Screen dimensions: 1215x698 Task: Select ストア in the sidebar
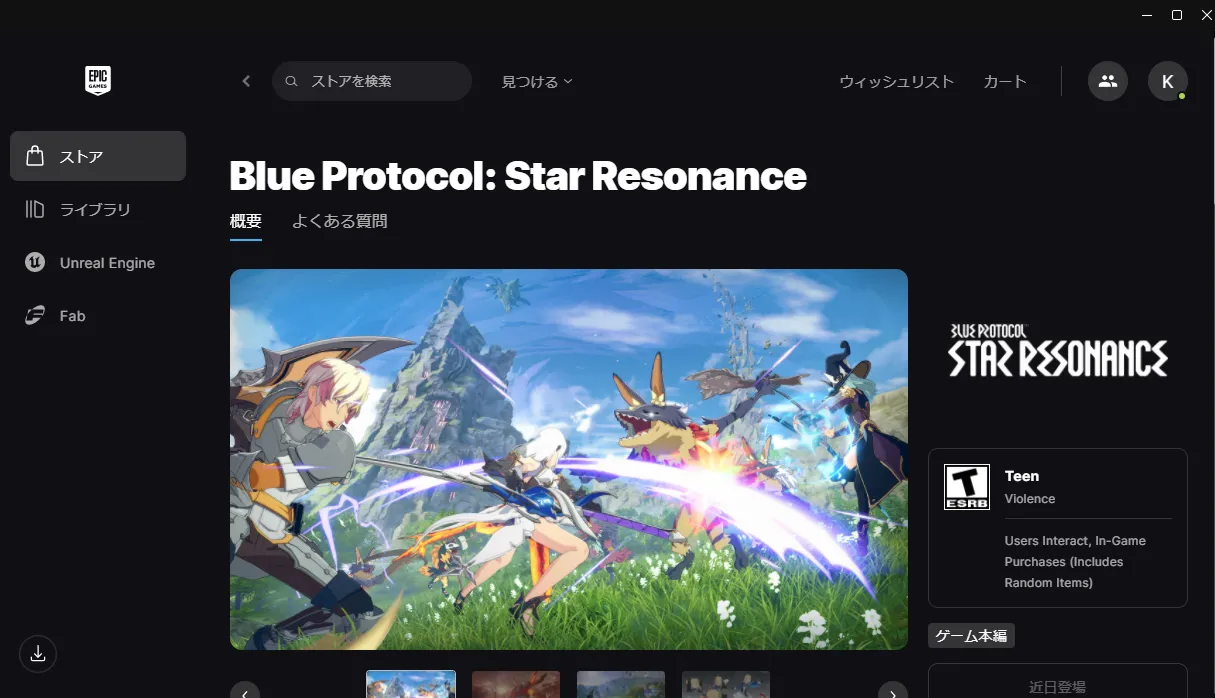pyautogui.click(x=98, y=156)
